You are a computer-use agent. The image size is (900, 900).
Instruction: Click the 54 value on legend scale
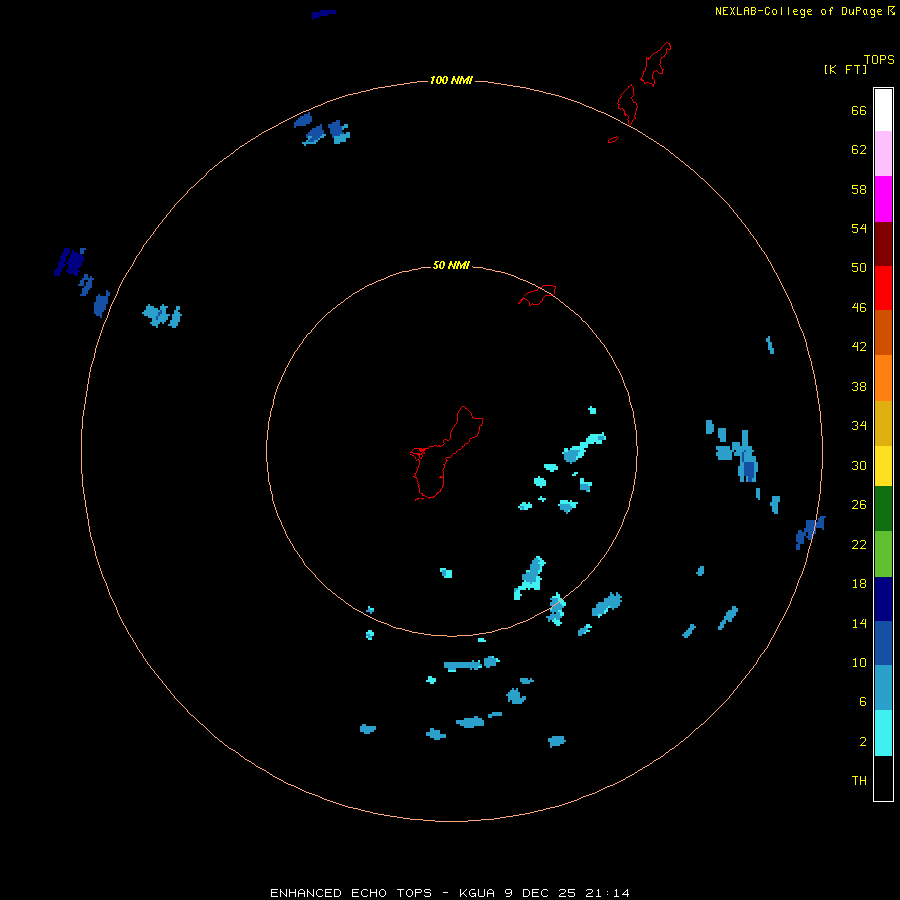859,228
